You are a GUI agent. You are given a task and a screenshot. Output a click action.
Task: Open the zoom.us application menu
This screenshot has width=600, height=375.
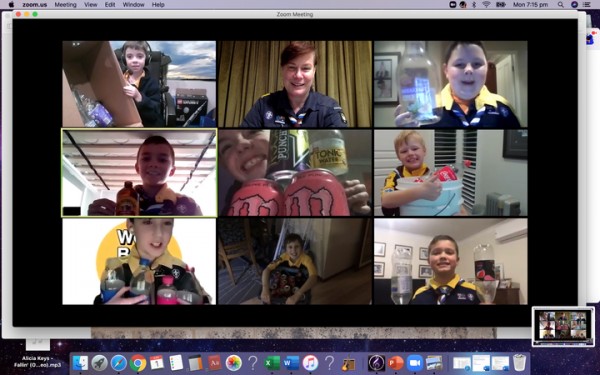pos(34,5)
